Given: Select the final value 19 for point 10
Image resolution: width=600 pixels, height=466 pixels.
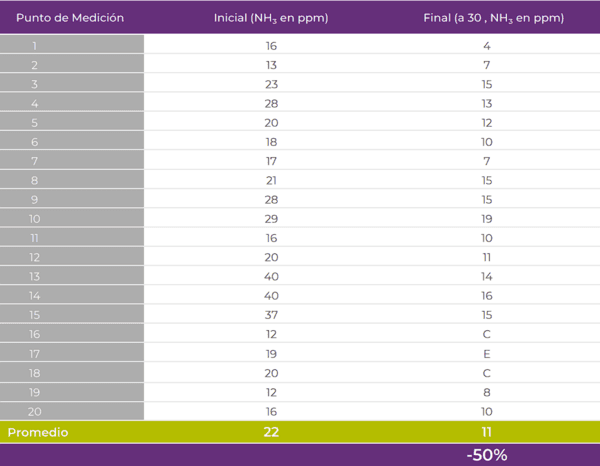Looking at the screenshot, I should pos(487,219).
